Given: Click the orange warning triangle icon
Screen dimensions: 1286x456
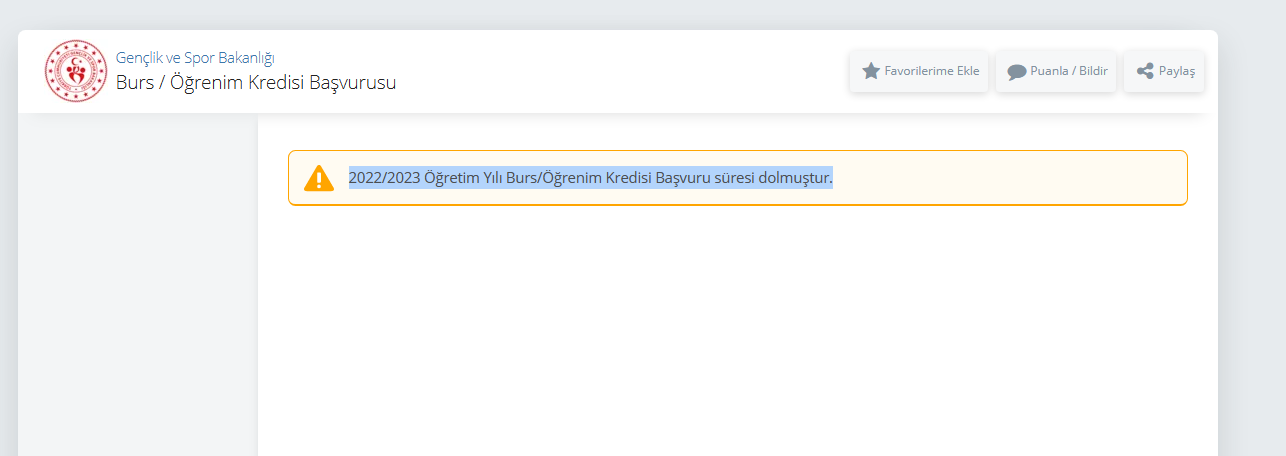Looking at the screenshot, I should 319,178.
